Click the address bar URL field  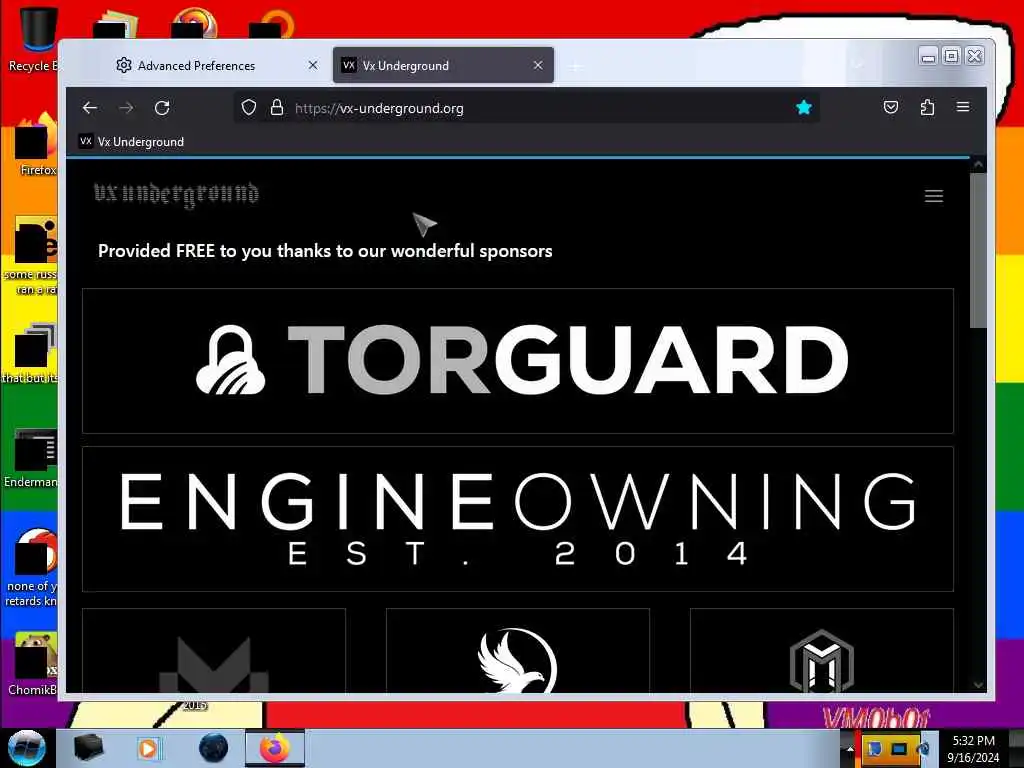pos(526,108)
